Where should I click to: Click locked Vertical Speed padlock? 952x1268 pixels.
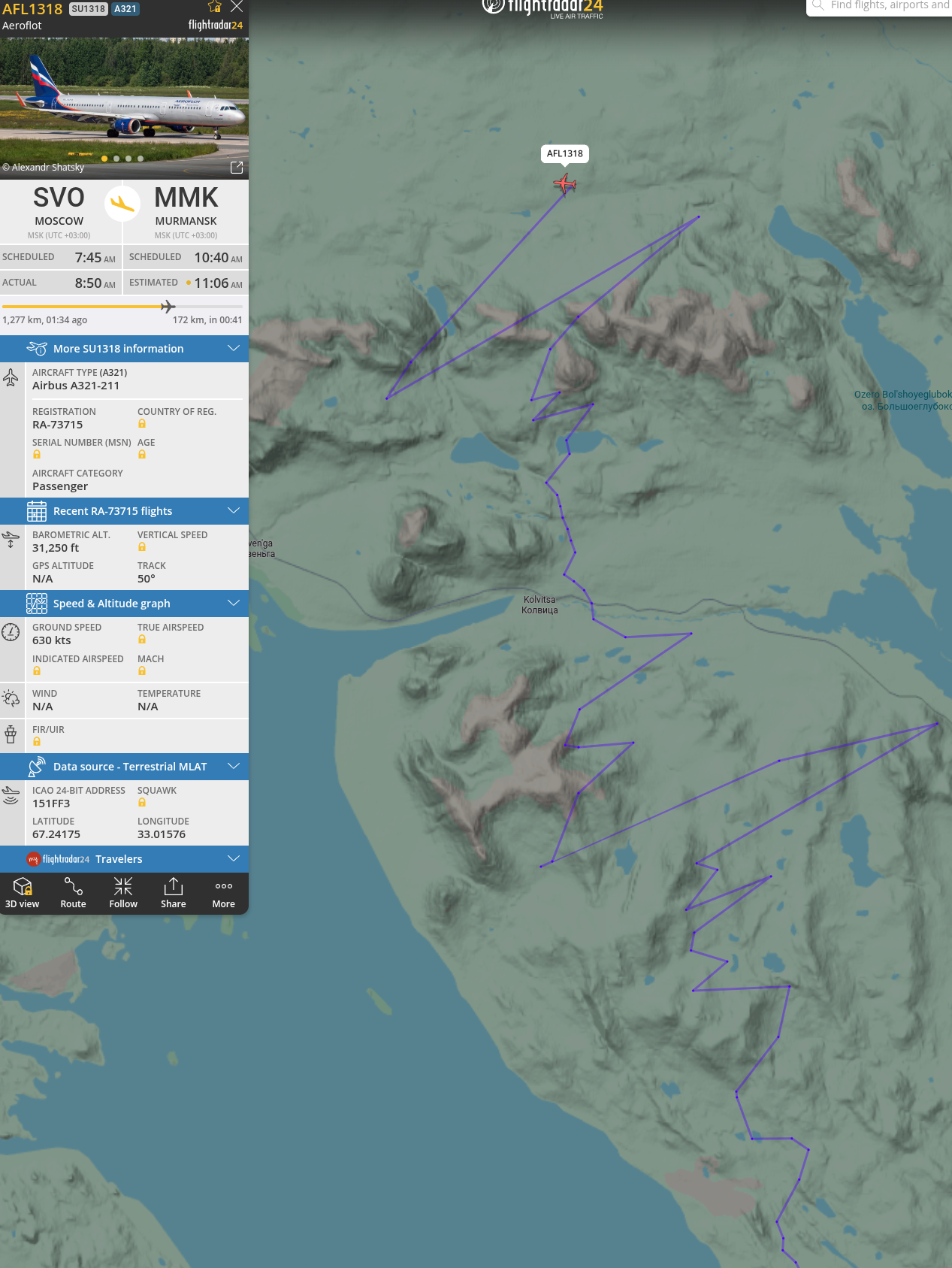pos(142,547)
